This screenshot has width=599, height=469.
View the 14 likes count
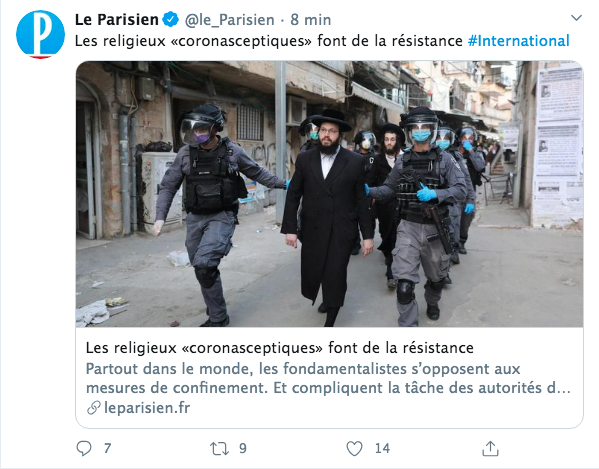pos(382,448)
